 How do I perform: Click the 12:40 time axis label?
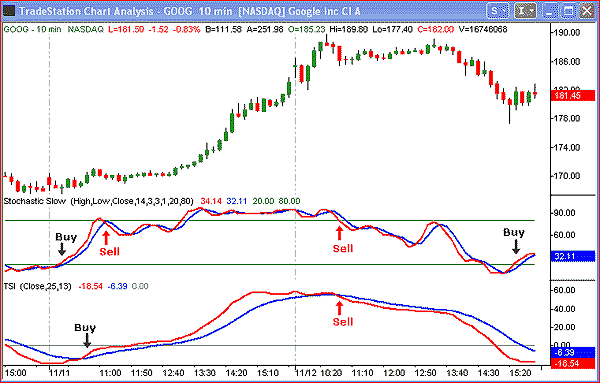173,373
